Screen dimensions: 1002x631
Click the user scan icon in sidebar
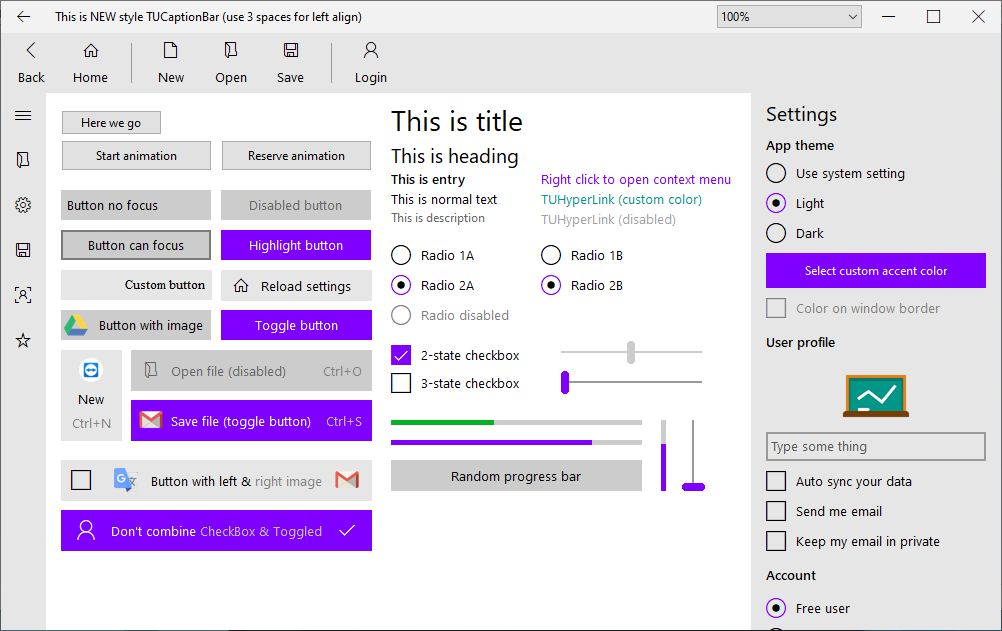[23, 295]
